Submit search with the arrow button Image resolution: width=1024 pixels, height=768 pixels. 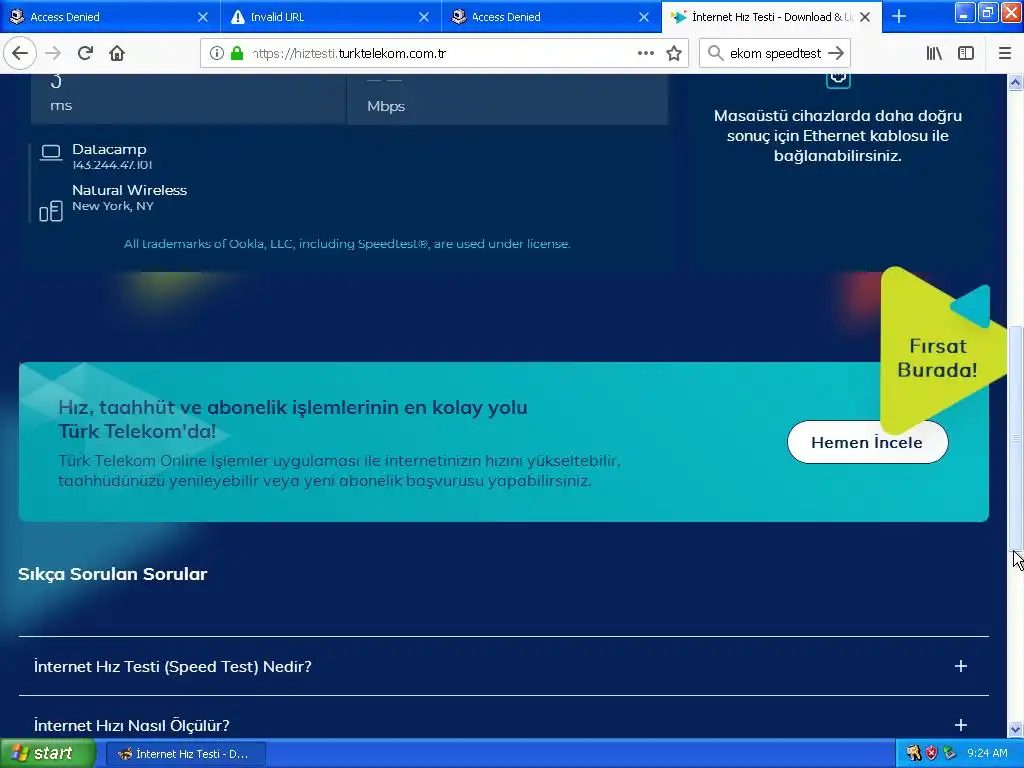[x=836, y=53]
